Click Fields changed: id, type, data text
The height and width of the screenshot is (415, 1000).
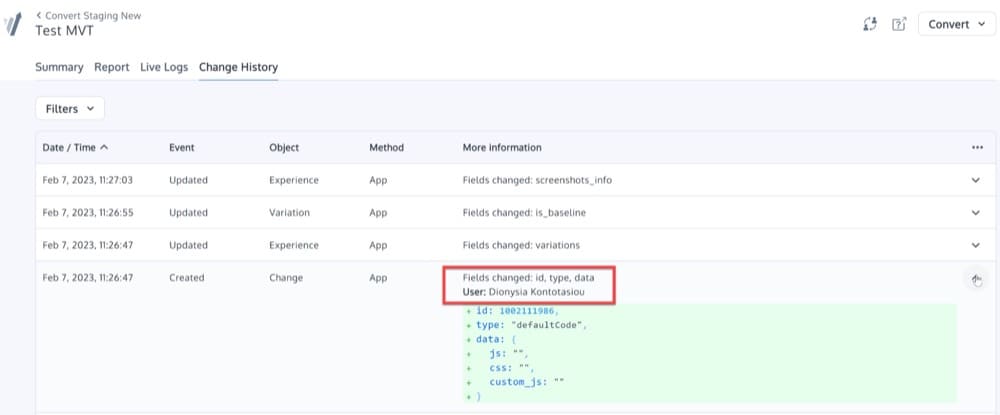pos(528,278)
